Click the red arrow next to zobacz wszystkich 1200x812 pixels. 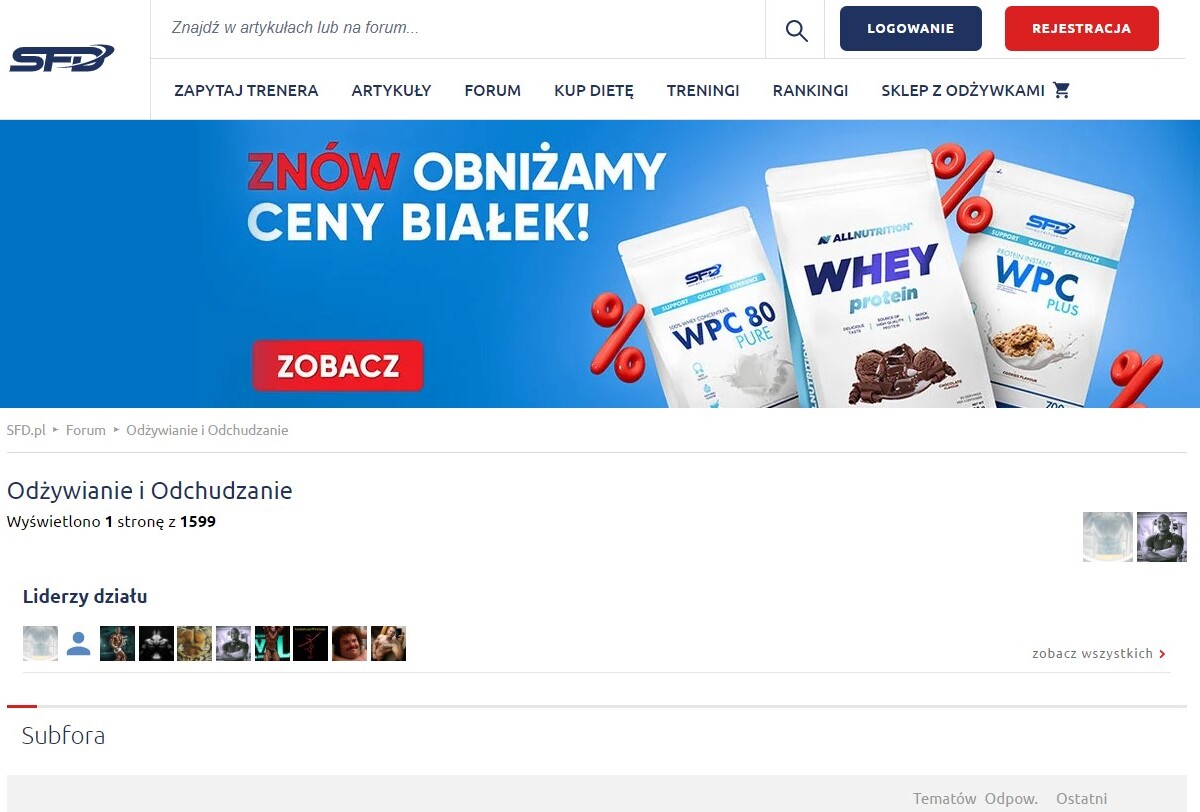coord(1162,654)
